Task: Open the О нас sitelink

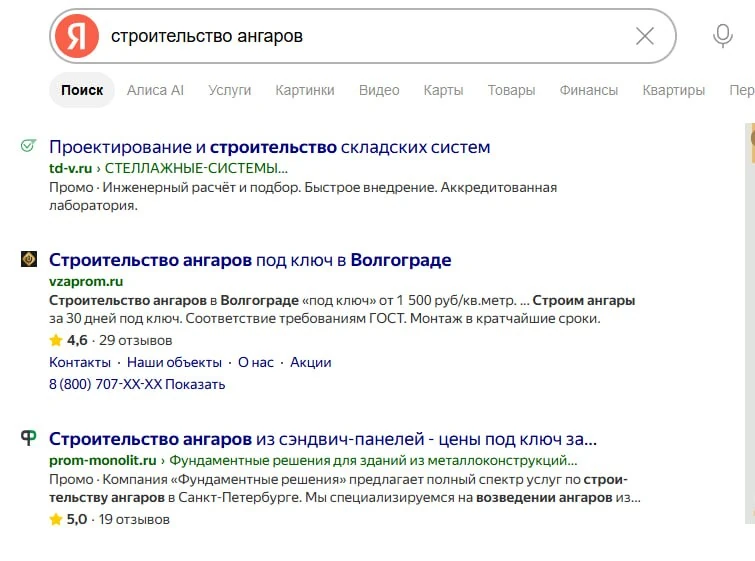Action: 256,362
